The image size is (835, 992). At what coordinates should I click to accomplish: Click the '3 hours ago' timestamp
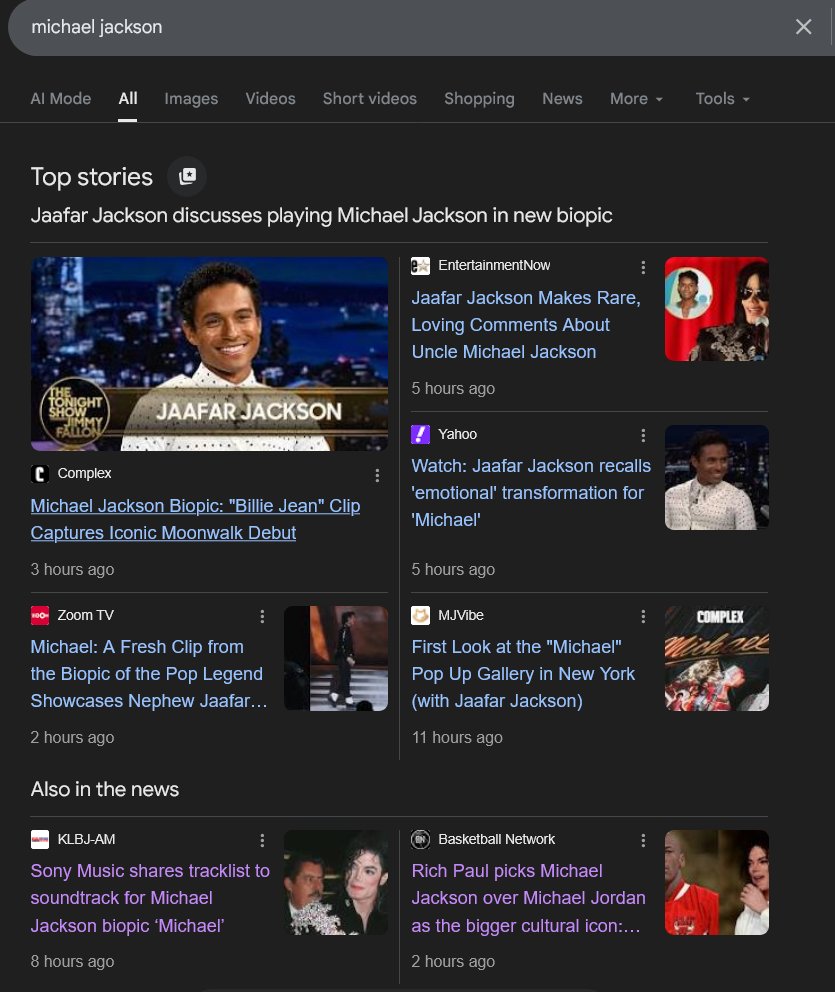tap(72, 569)
